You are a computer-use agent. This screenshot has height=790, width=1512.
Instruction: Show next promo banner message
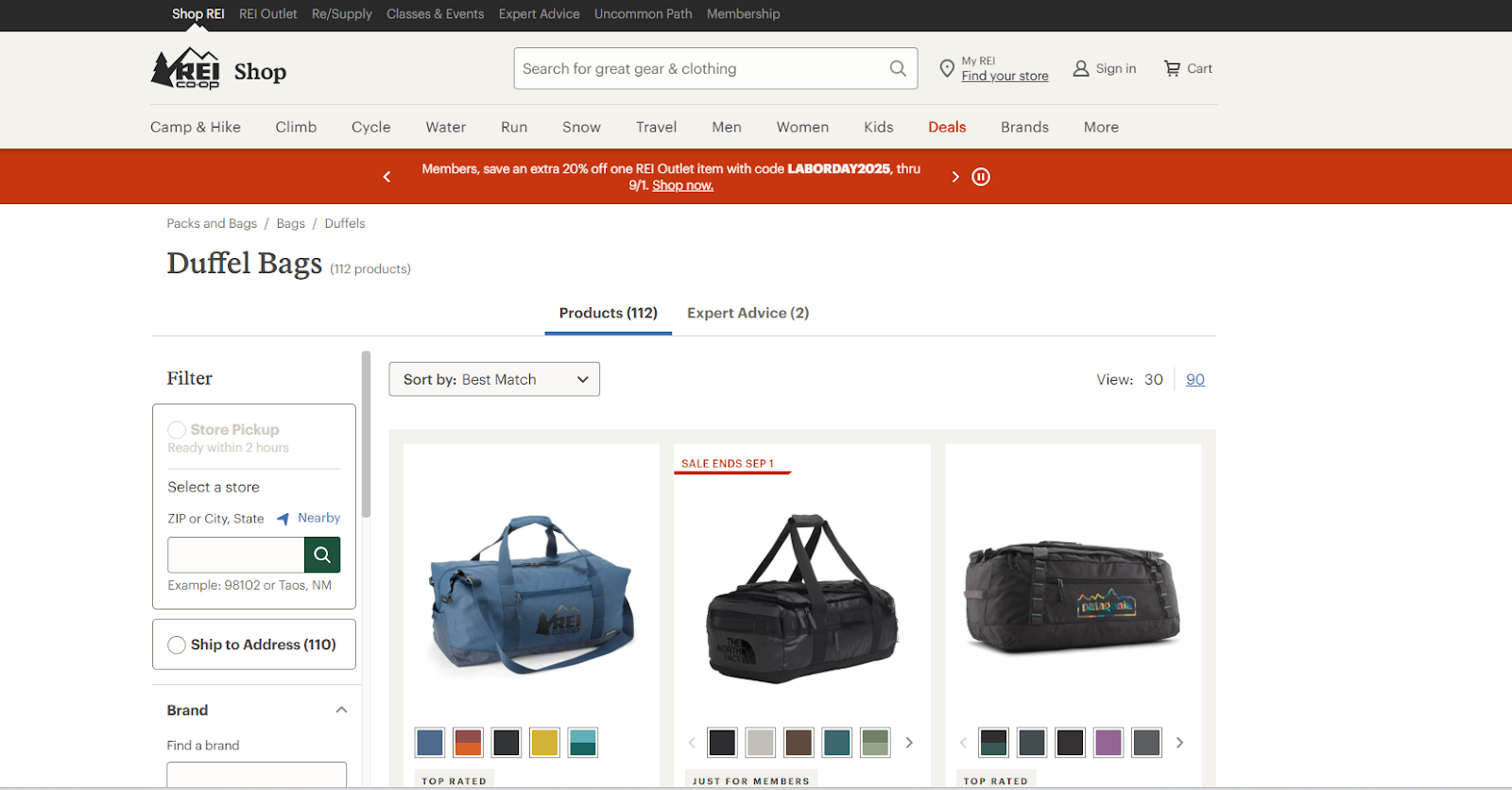[955, 177]
